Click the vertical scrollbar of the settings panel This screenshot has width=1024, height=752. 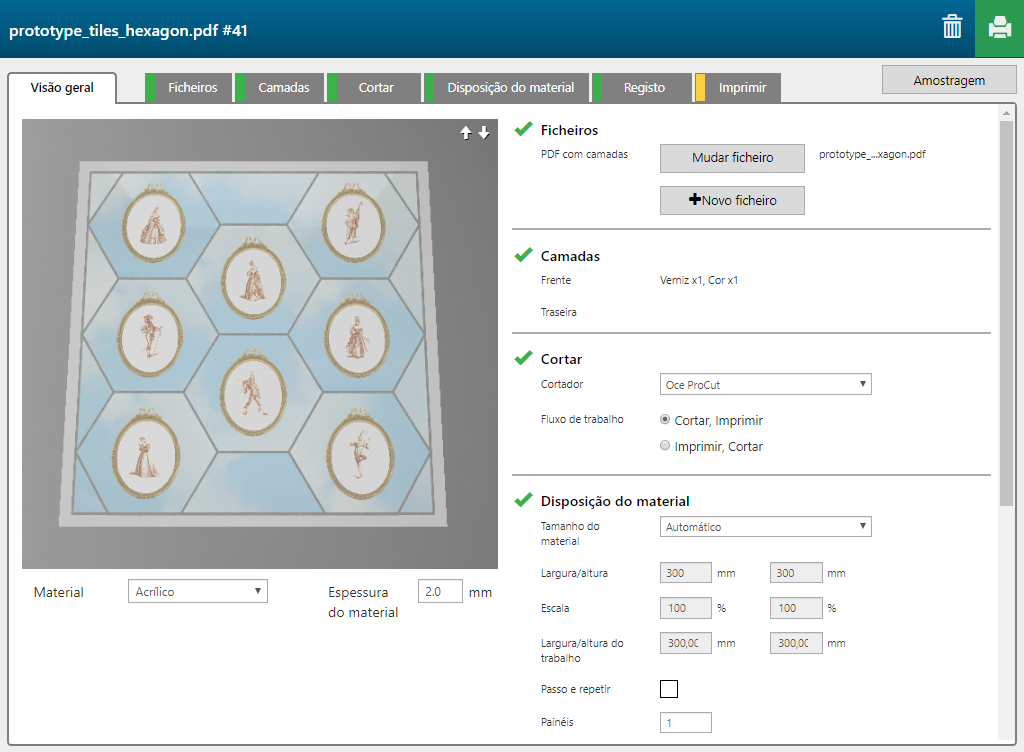[1006, 313]
